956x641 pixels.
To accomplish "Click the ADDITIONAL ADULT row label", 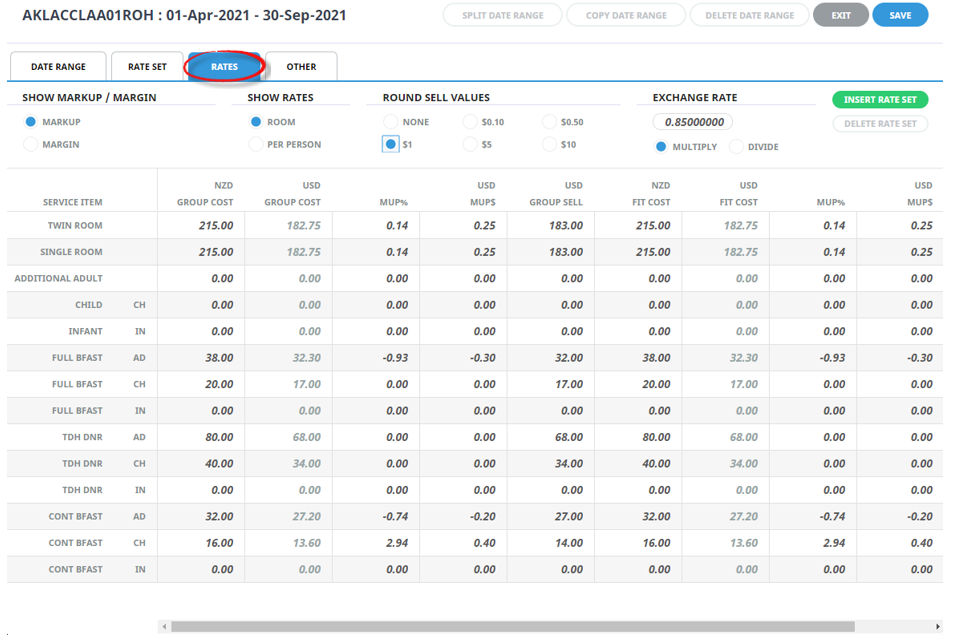I will (59, 278).
